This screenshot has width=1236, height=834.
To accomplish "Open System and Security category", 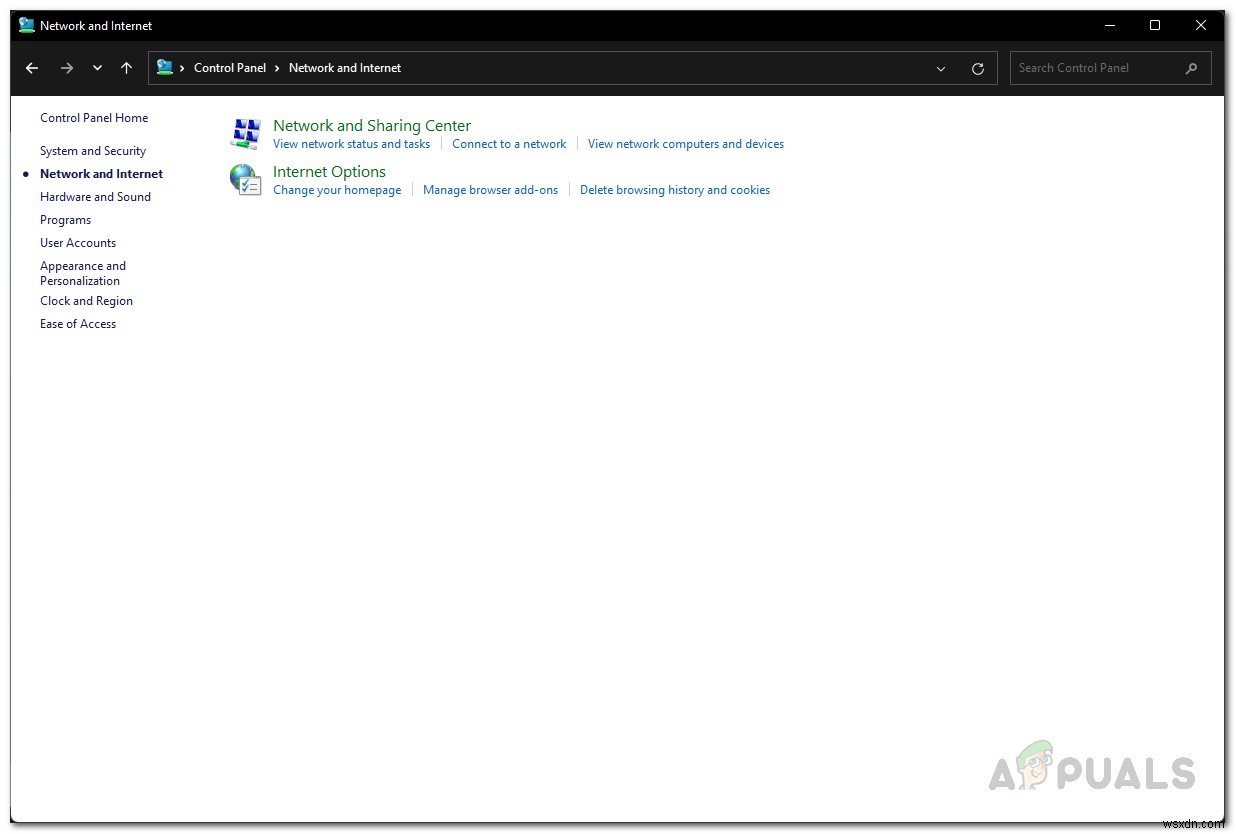I will click(x=92, y=150).
